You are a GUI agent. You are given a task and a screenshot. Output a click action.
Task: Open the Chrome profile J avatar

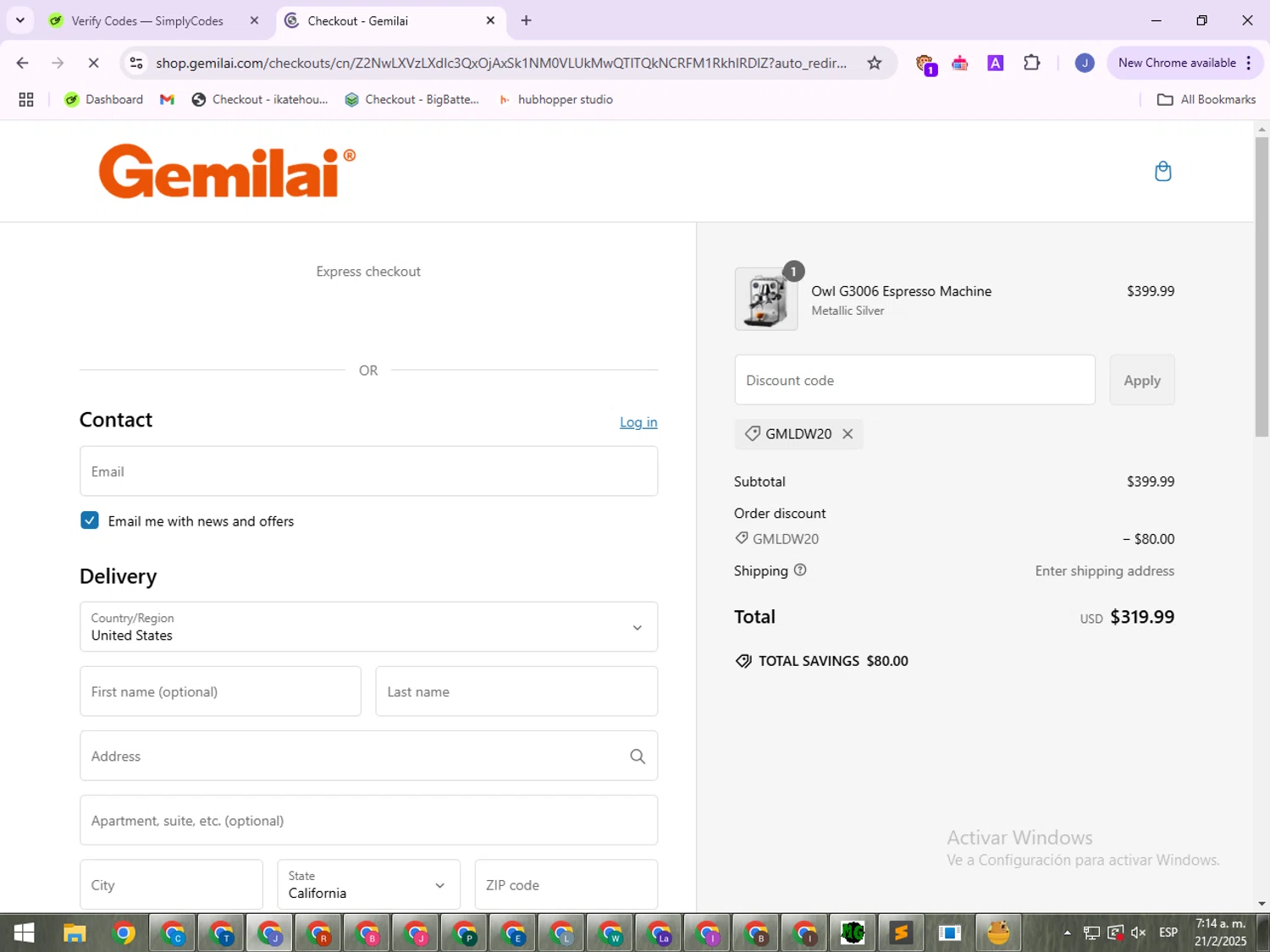pyautogui.click(x=1085, y=63)
